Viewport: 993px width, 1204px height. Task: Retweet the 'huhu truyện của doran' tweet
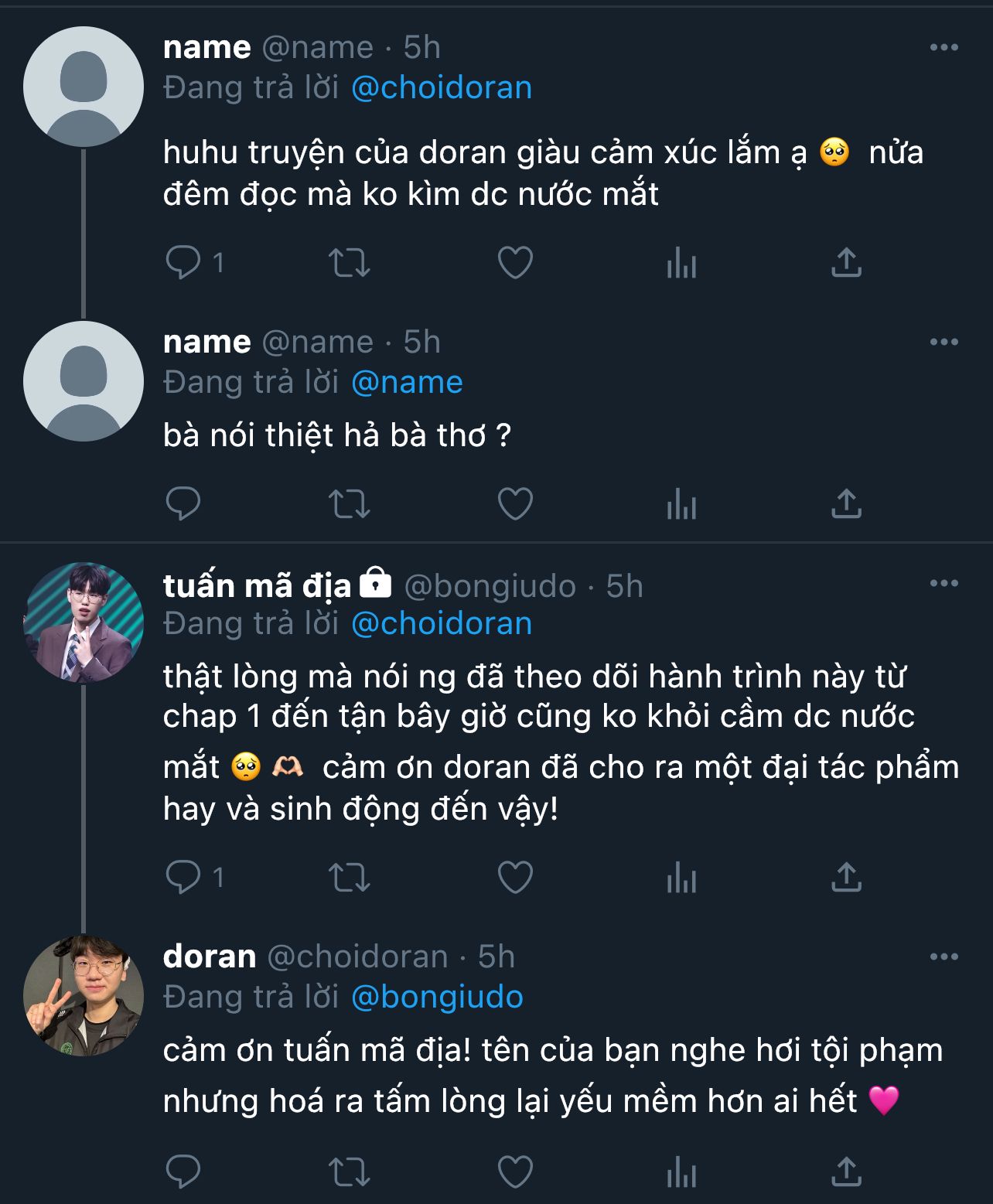(350, 263)
